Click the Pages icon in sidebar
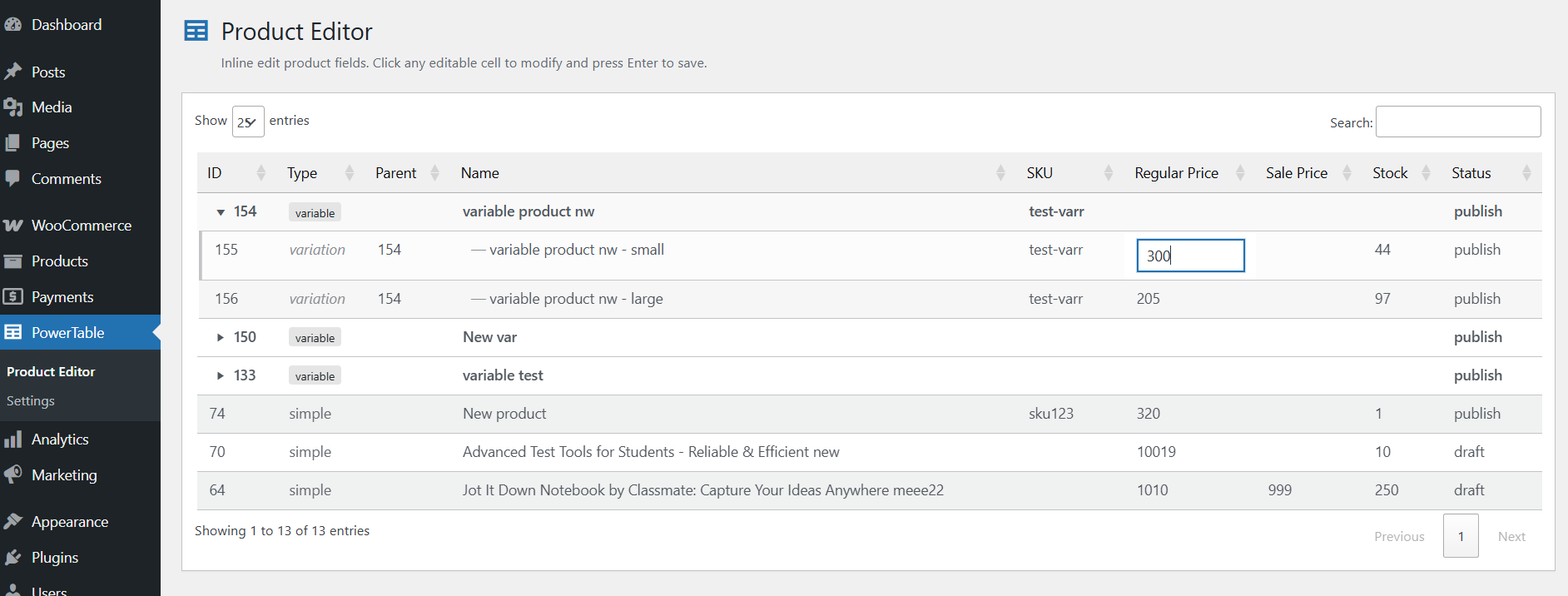 click(x=12, y=143)
